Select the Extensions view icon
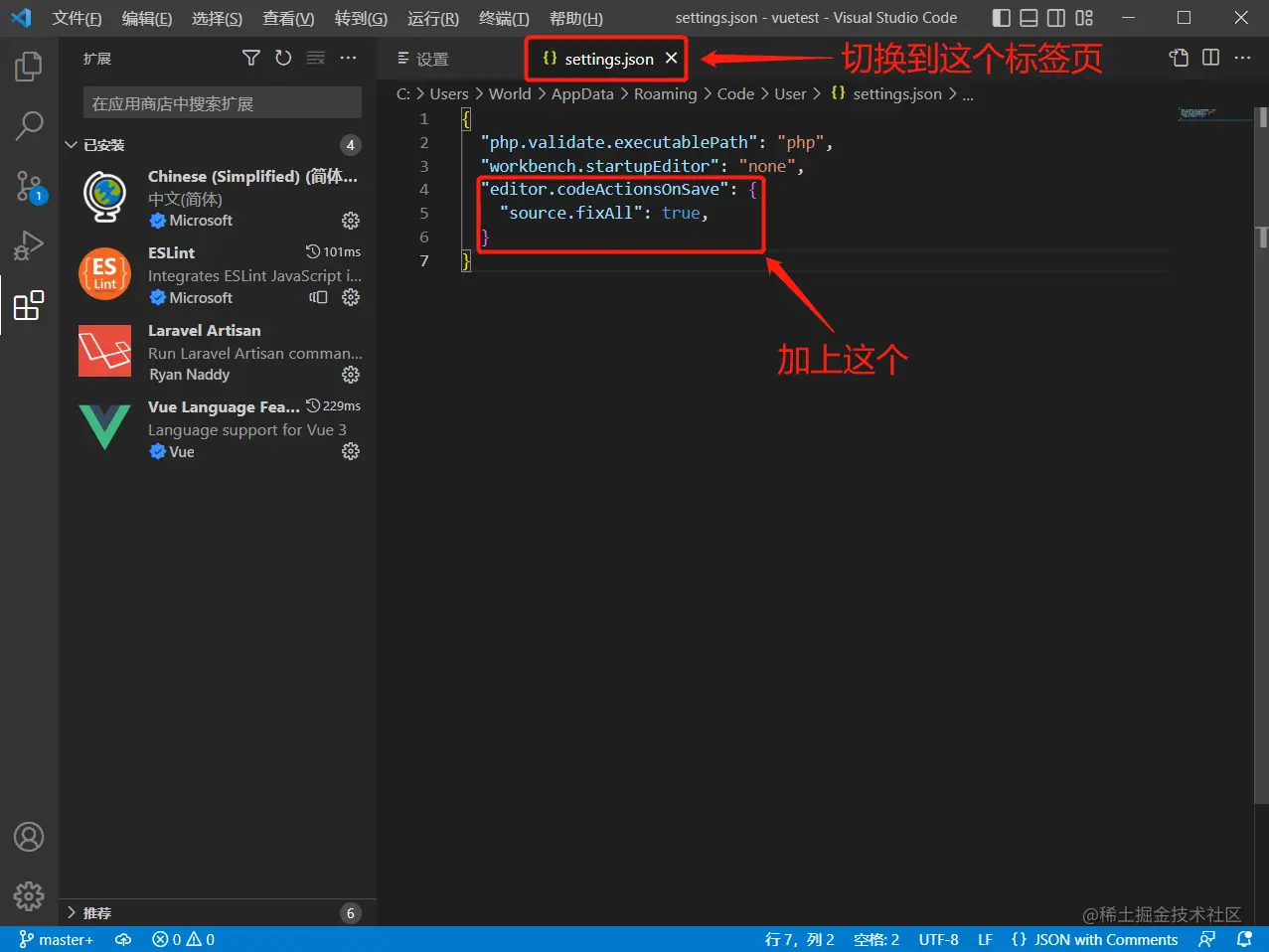Viewport: 1269px width, 952px height. 29,305
